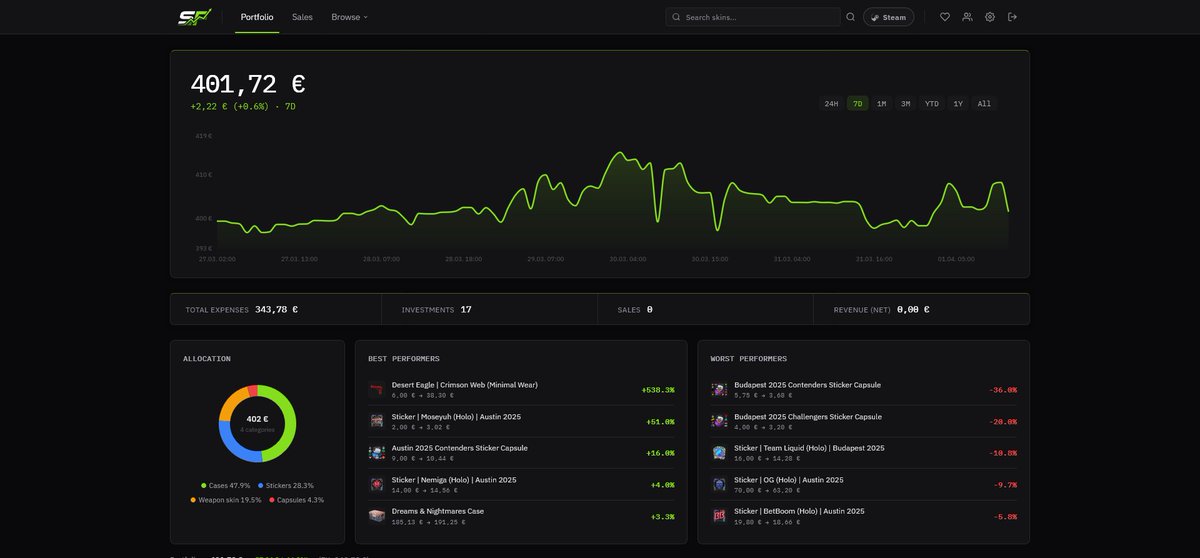Select the 1M time range
Viewport: 1200px width, 558px height.
(881, 104)
